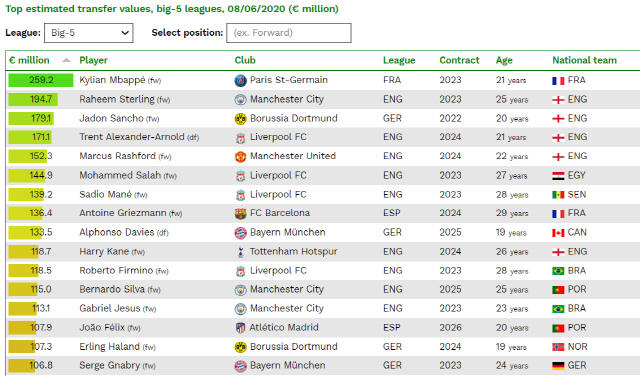Open the League Big-5 dropdown
Screen dimensions: 640x376
click(89, 33)
